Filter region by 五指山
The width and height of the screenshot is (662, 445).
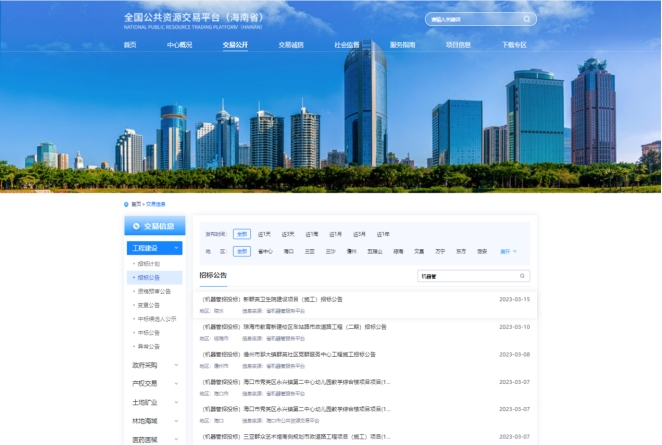(x=374, y=251)
